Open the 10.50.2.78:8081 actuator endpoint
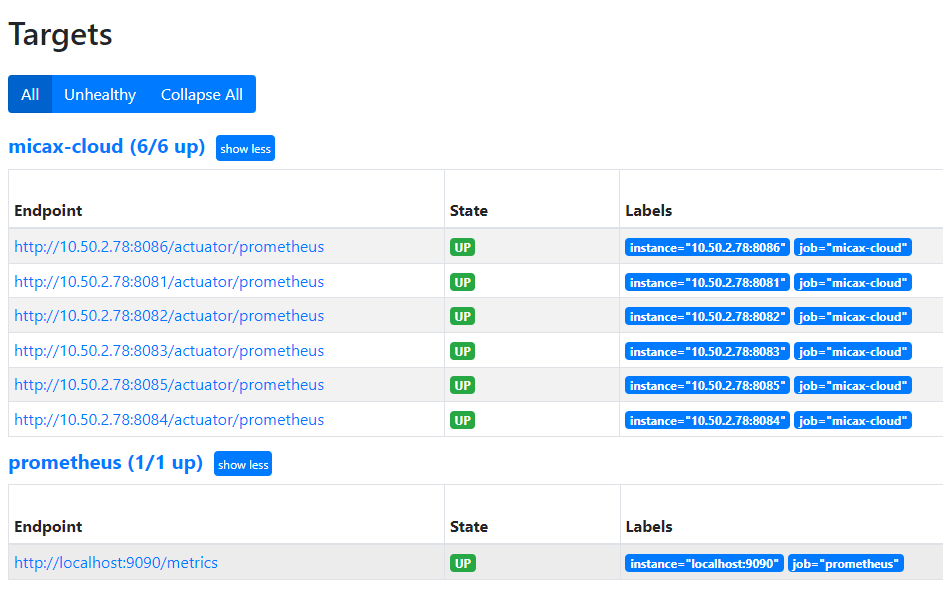 coord(169,282)
